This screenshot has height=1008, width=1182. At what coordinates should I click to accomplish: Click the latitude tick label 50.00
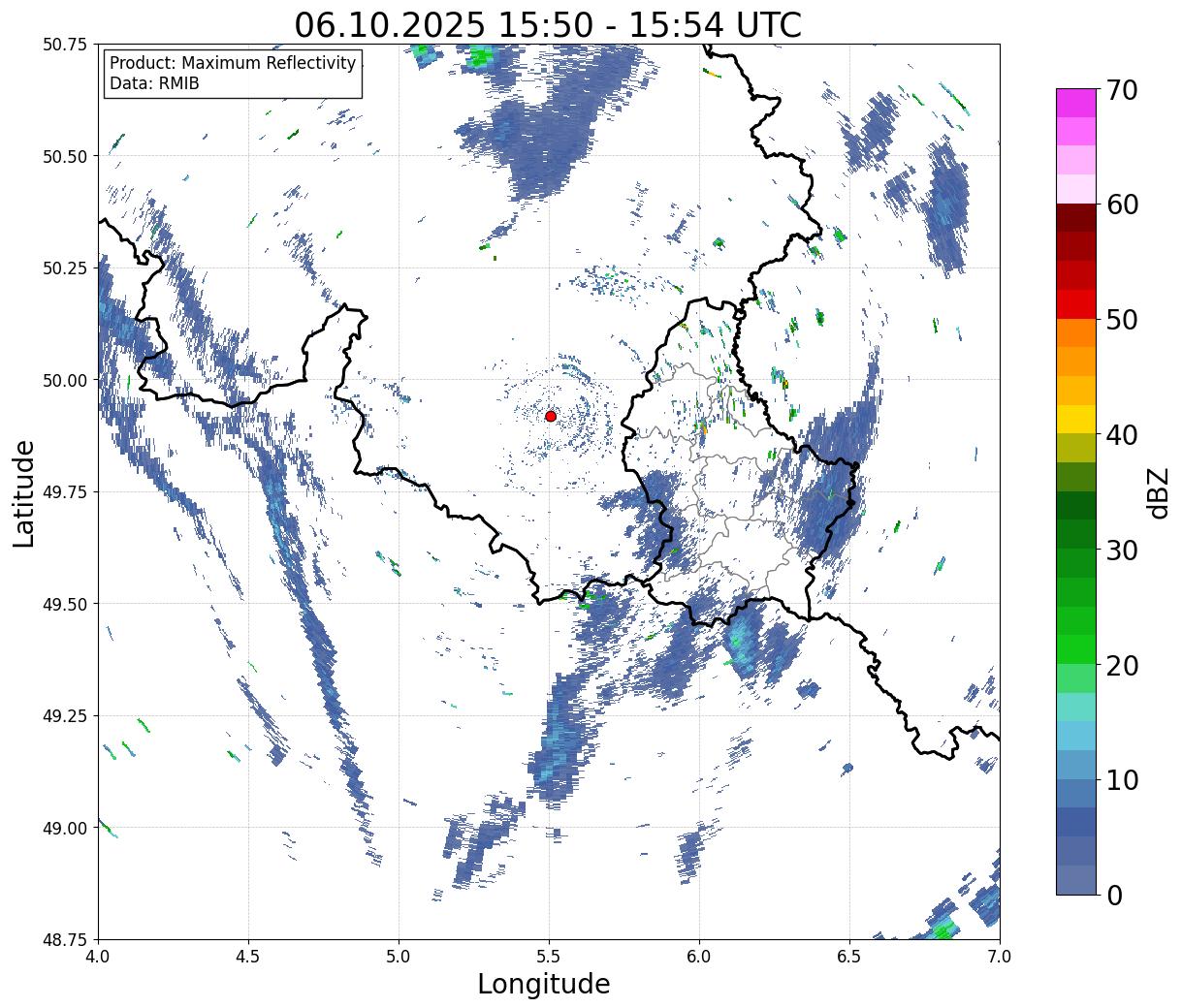click(x=64, y=380)
